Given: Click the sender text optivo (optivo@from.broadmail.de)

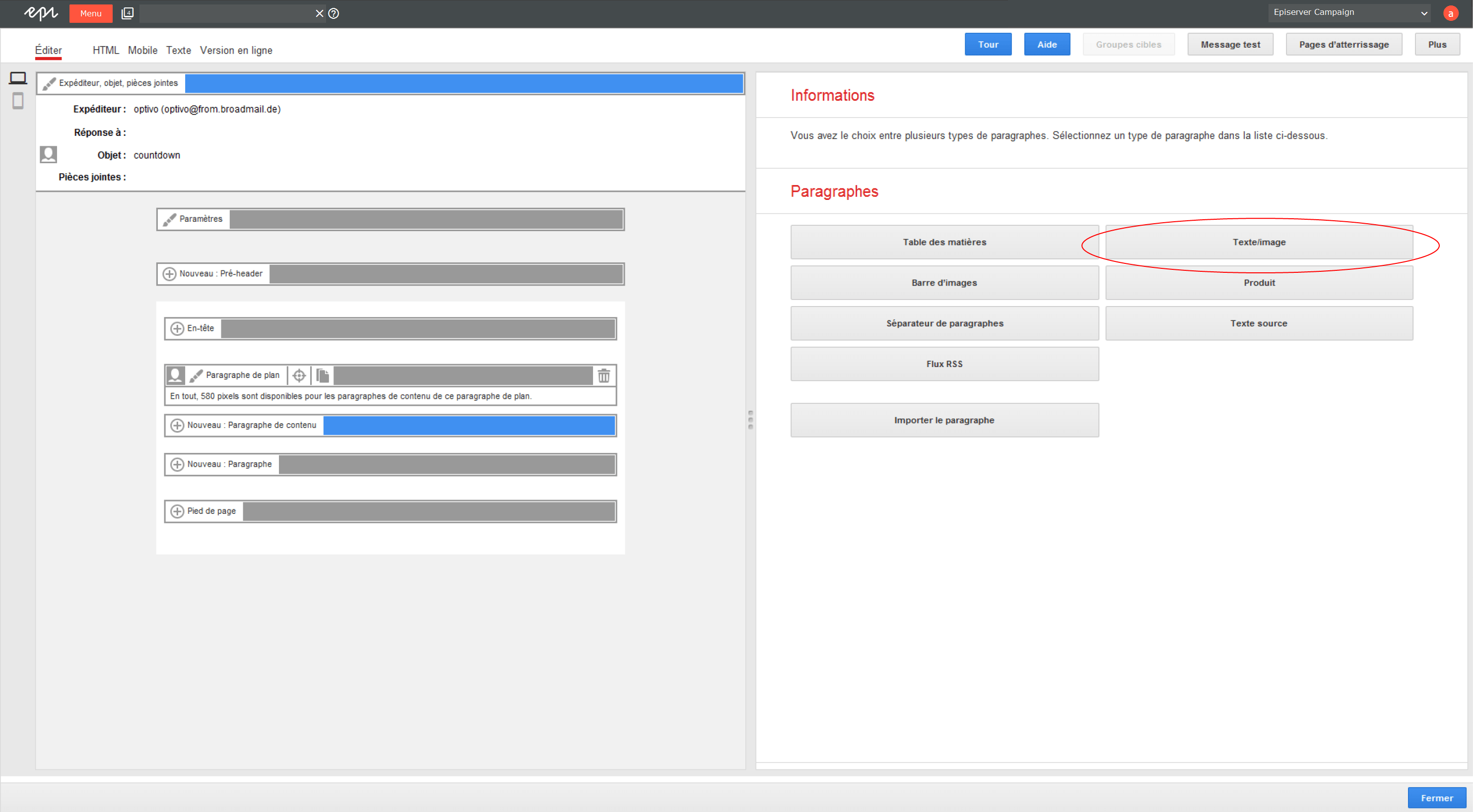Looking at the screenshot, I should click(x=207, y=109).
